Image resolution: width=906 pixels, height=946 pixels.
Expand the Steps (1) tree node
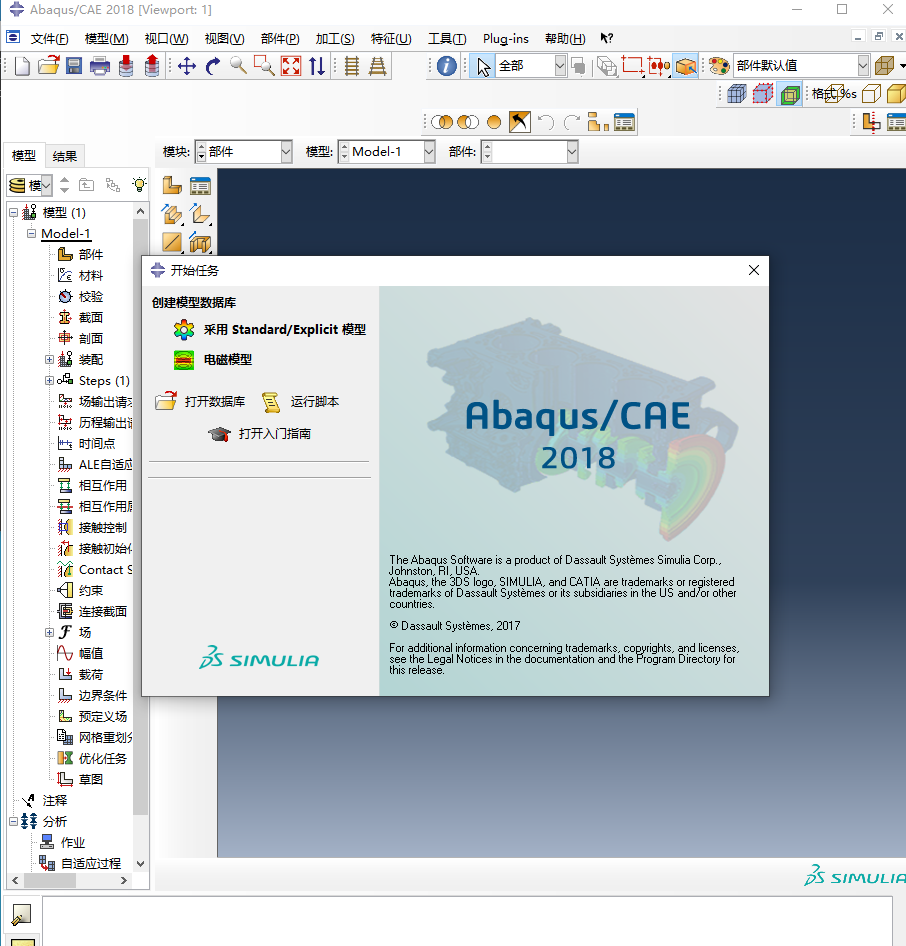49,380
